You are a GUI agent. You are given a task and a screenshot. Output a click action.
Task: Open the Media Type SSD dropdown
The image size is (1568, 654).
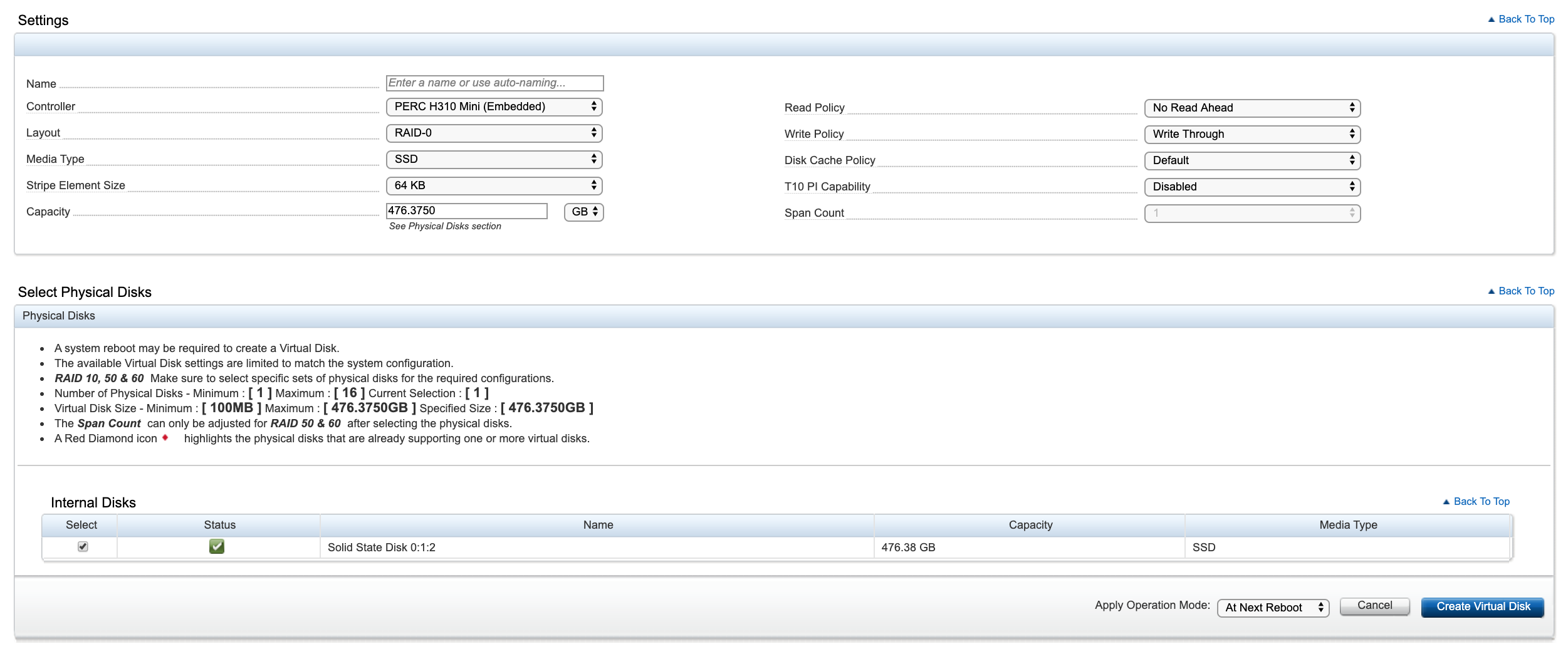pyautogui.click(x=494, y=160)
